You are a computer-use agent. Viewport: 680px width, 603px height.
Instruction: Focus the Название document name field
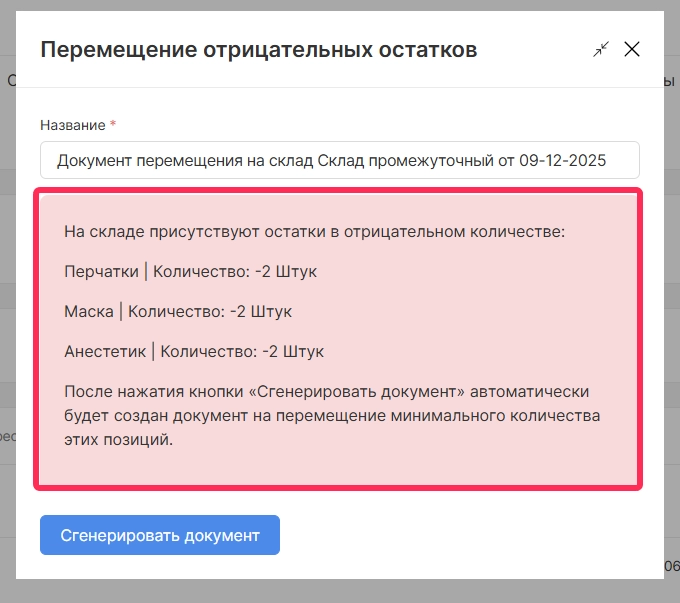click(340, 160)
